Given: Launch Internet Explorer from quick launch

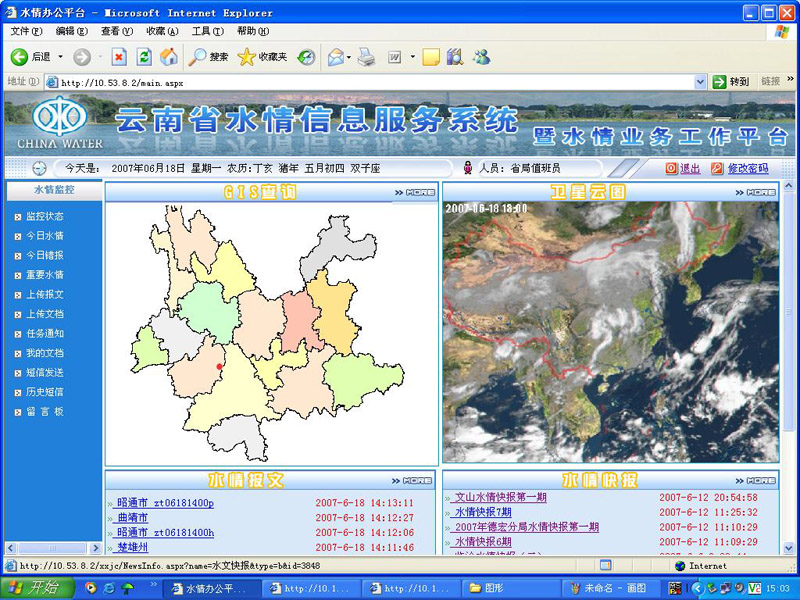Looking at the screenshot, I should point(109,588).
